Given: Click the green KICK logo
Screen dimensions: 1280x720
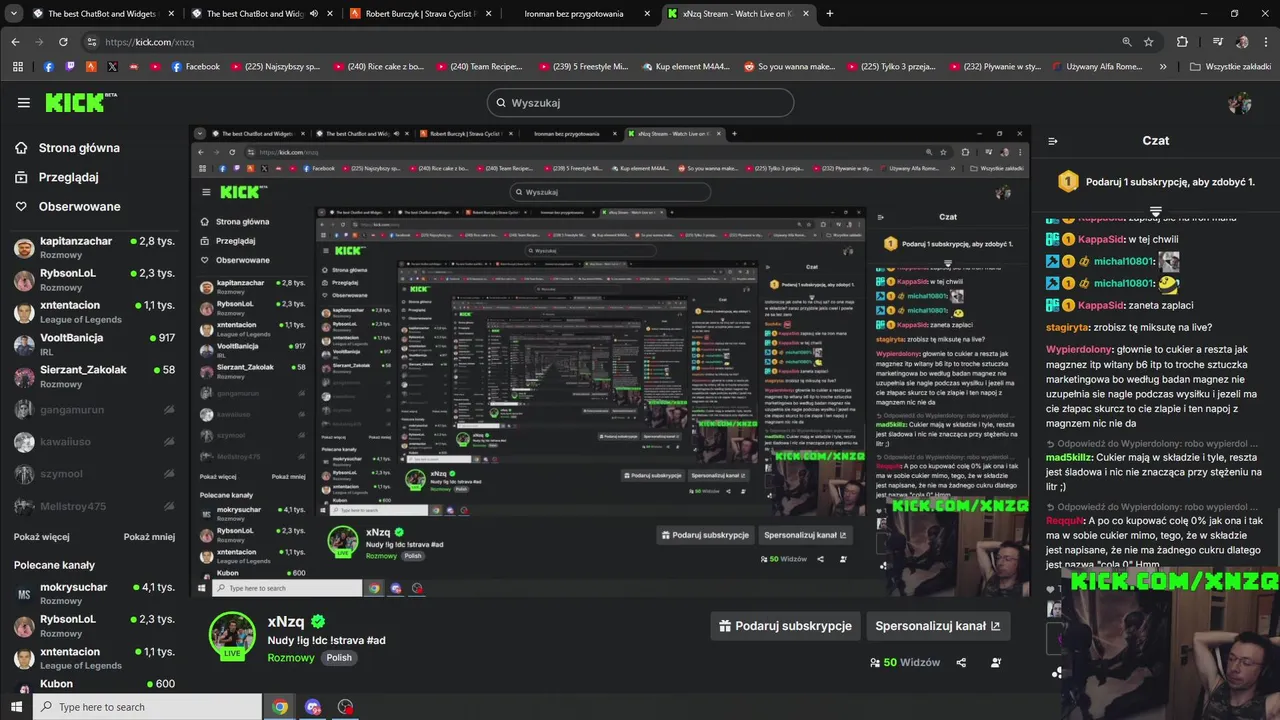Looking at the screenshot, I should tap(81, 102).
